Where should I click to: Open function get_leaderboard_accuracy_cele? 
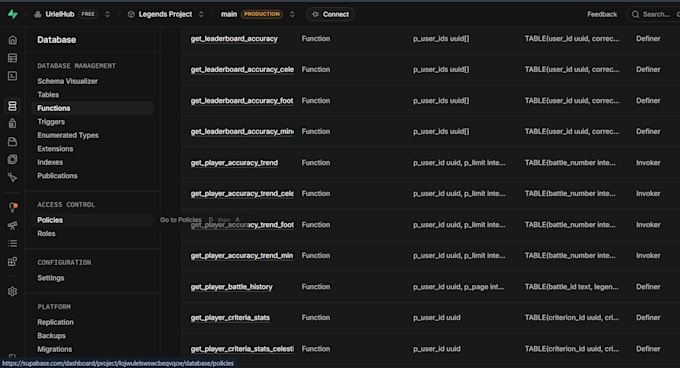pyautogui.click(x=242, y=69)
